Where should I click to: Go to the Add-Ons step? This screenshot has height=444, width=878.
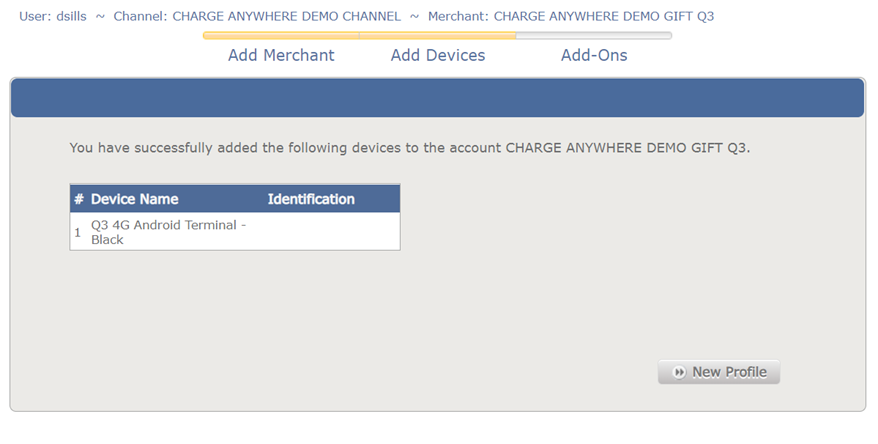click(594, 55)
